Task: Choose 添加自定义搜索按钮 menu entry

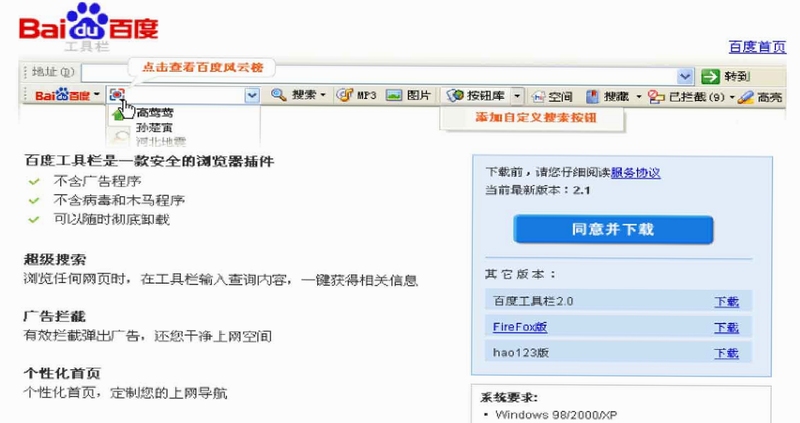Action: 536,117
